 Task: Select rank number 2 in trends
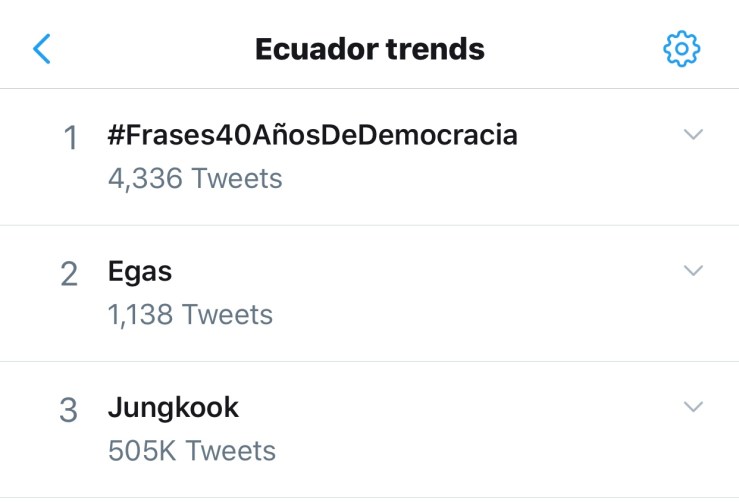pyautogui.click(x=69, y=274)
